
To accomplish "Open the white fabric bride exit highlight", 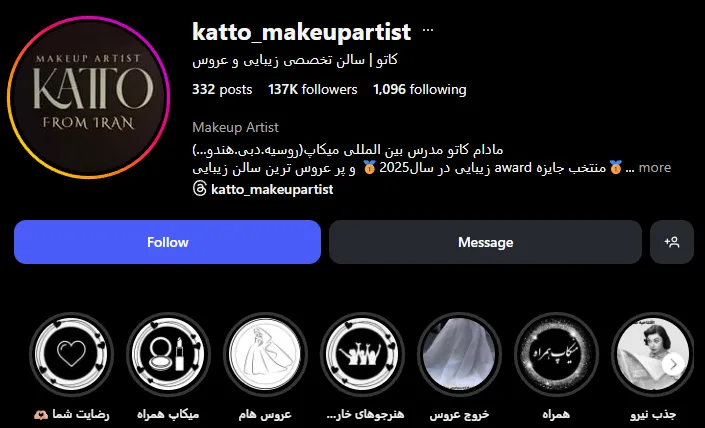I will click(459, 354).
